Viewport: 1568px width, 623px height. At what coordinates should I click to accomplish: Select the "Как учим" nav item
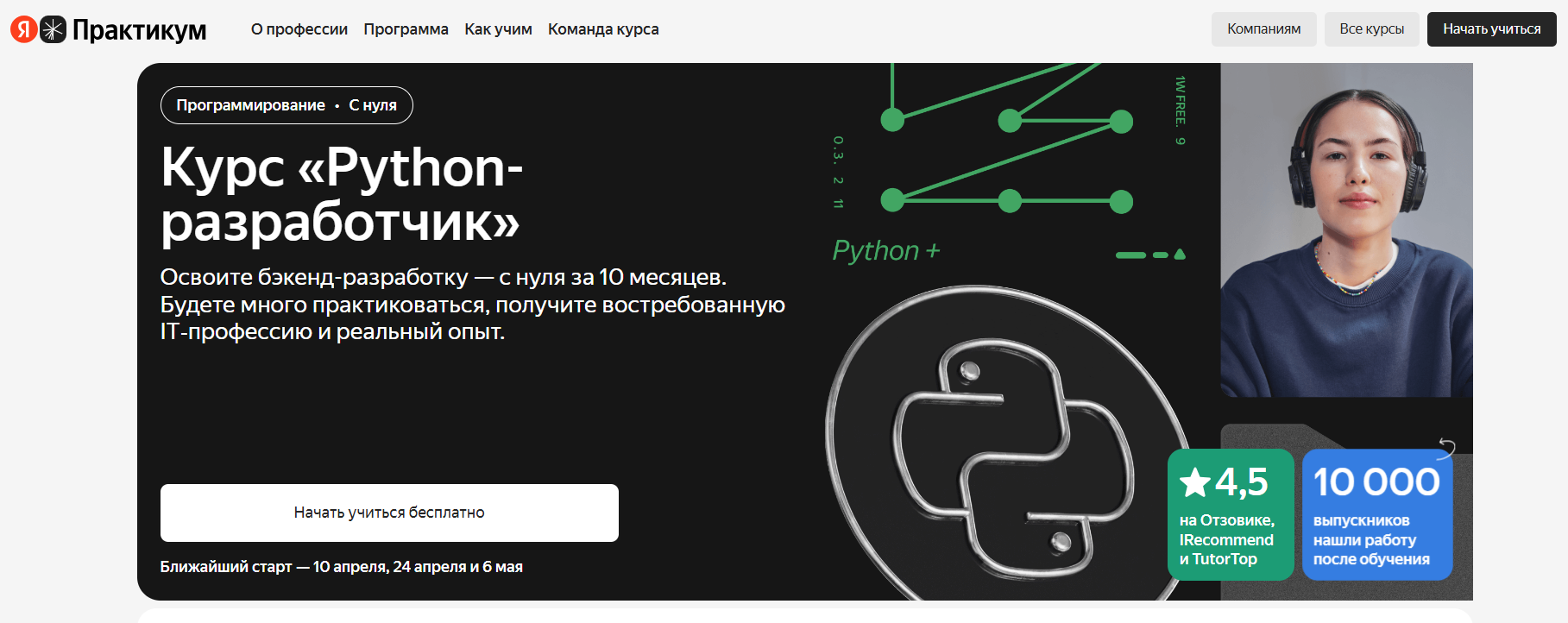pos(498,29)
